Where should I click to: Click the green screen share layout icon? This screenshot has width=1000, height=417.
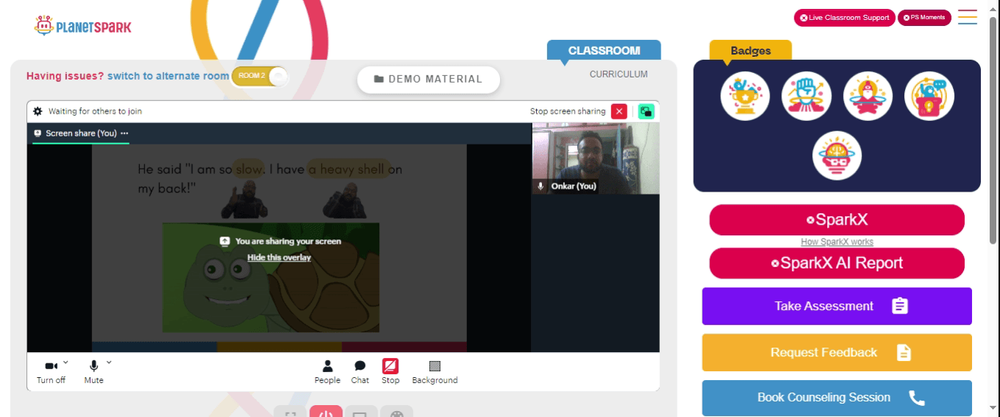point(646,111)
